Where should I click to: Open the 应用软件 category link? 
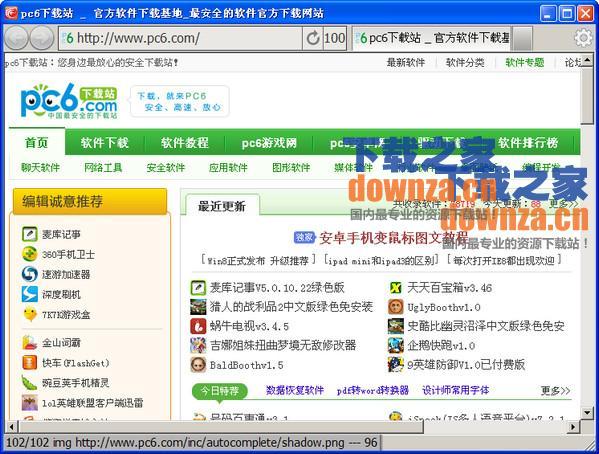point(228,167)
